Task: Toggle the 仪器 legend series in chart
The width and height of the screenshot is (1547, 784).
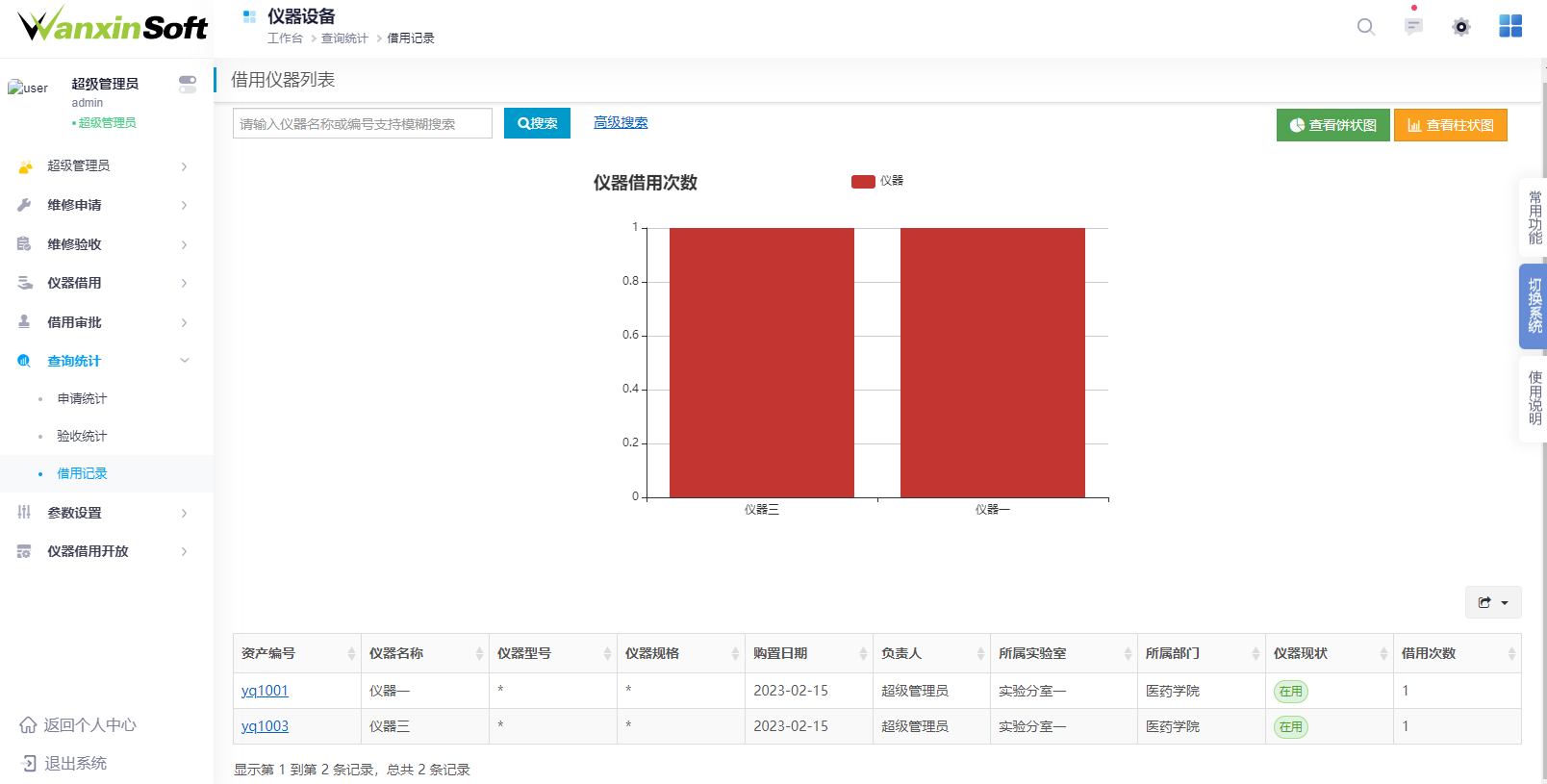Action: 876,181
